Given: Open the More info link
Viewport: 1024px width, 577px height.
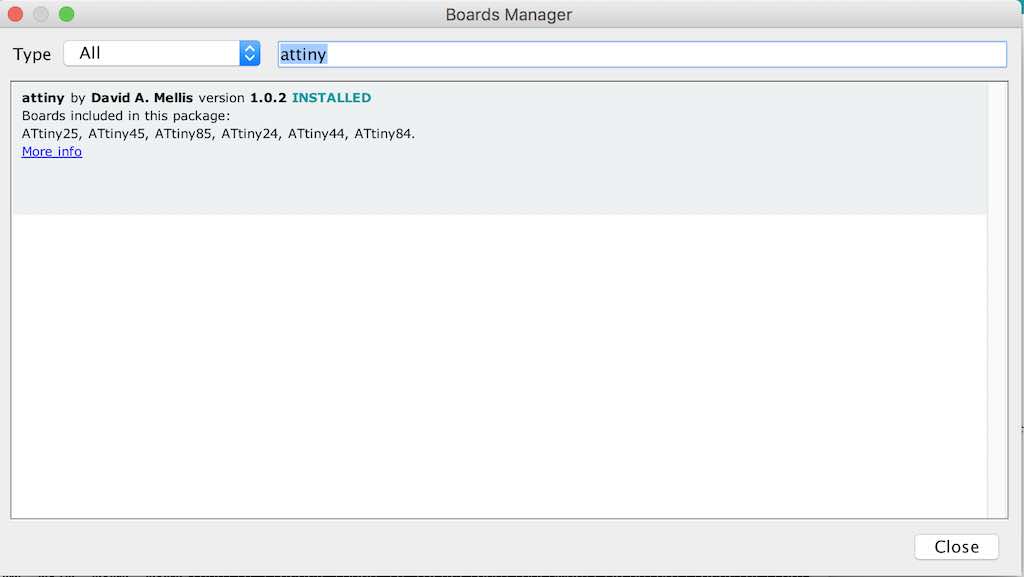Looking at the screenshot, I should (52, 151).
